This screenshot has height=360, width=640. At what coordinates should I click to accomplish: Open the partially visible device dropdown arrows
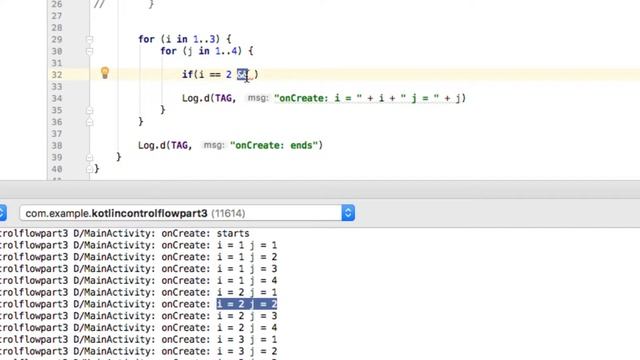2,213
